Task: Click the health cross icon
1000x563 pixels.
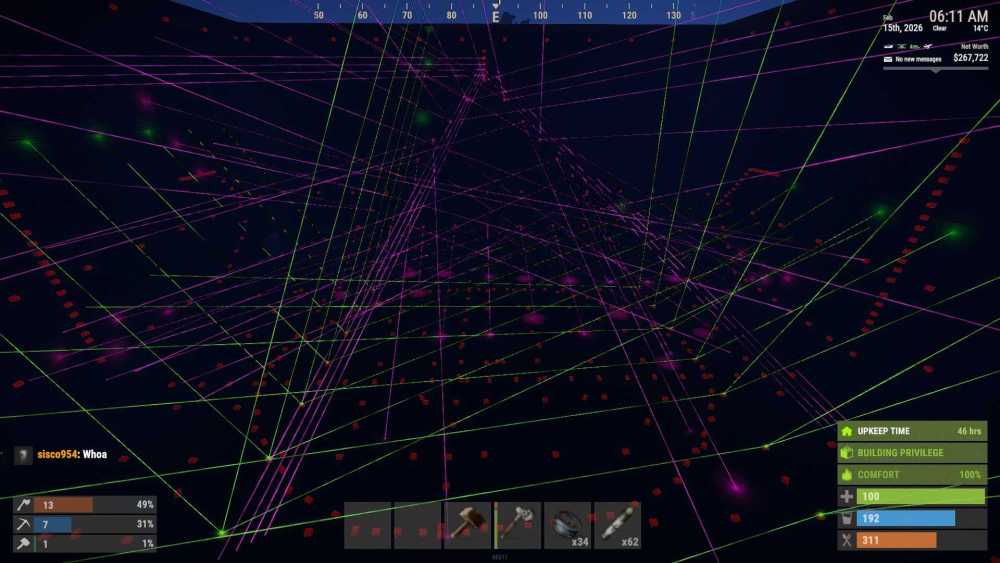Action: (x=846, y=497)
